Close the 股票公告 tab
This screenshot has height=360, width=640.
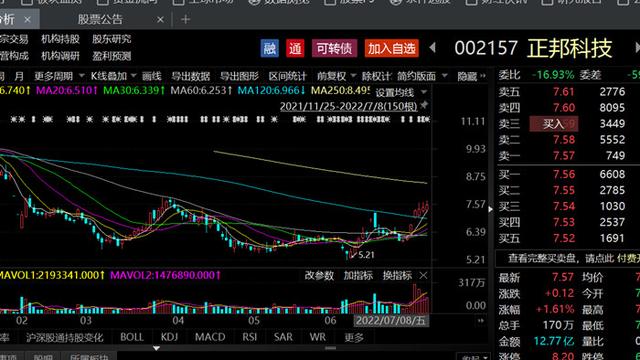[x=160, y=20]
